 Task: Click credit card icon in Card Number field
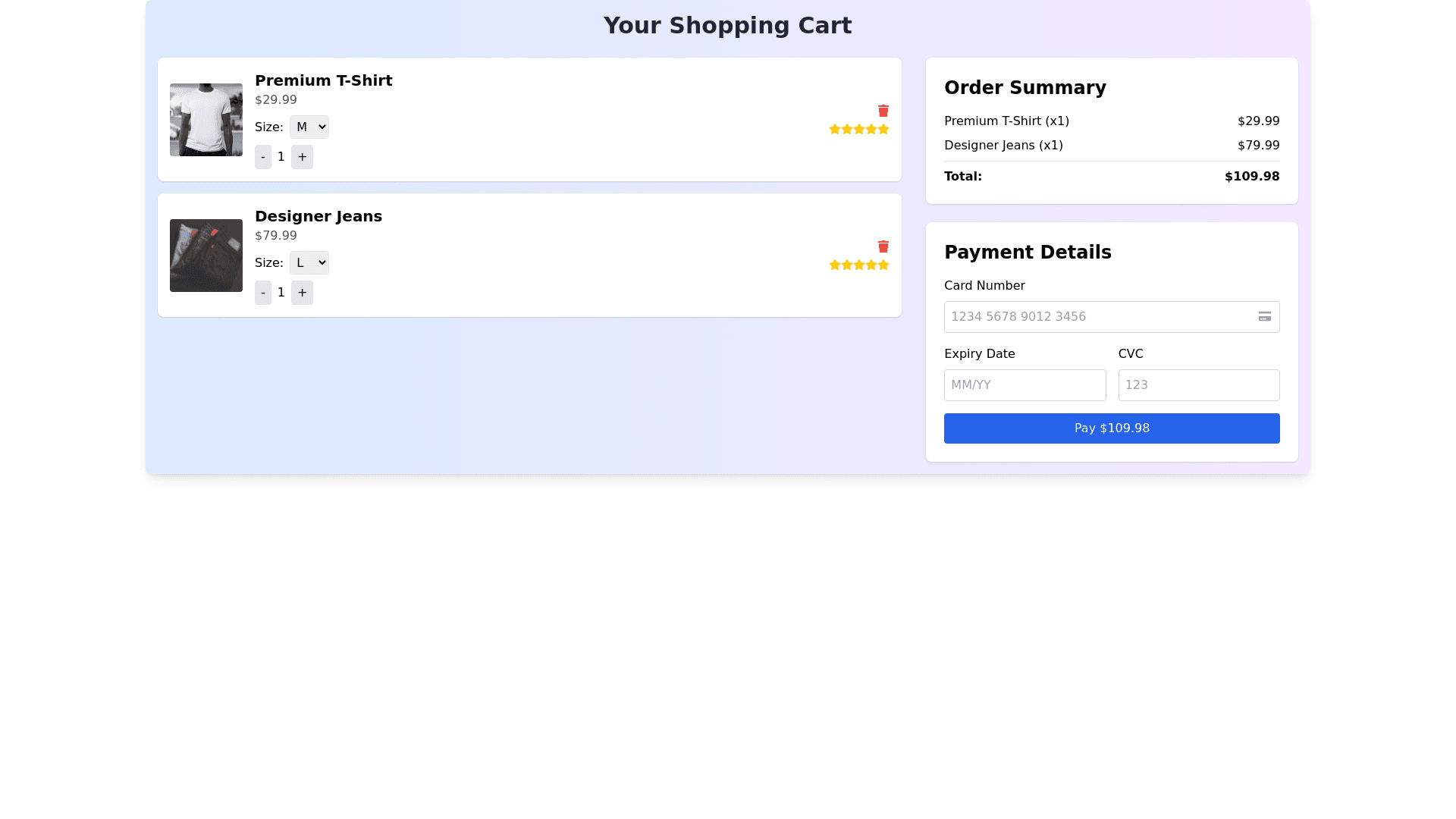pyautogui.click(x=1264, y=317)
